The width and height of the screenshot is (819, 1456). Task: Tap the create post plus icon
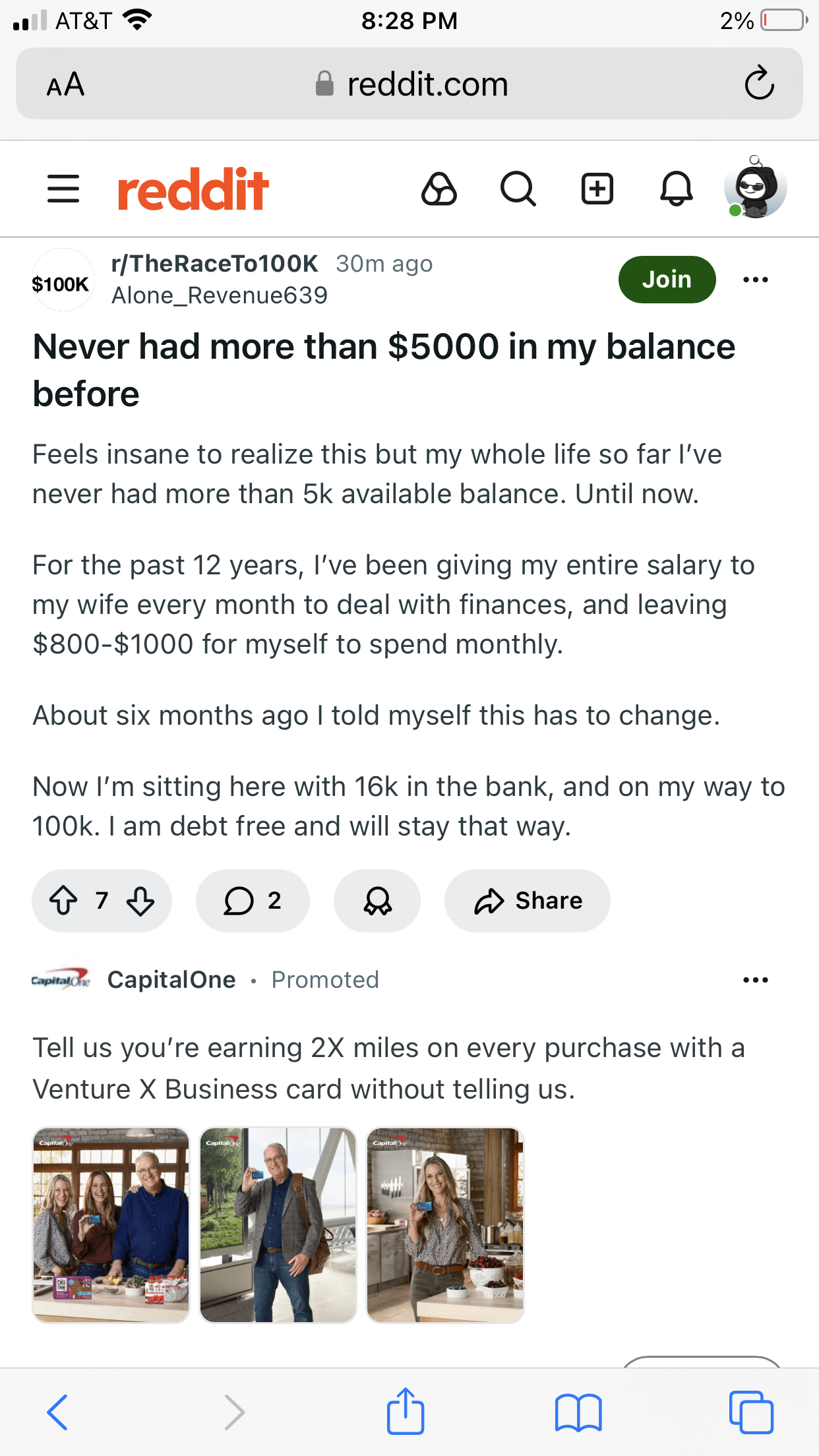point(597,189)
